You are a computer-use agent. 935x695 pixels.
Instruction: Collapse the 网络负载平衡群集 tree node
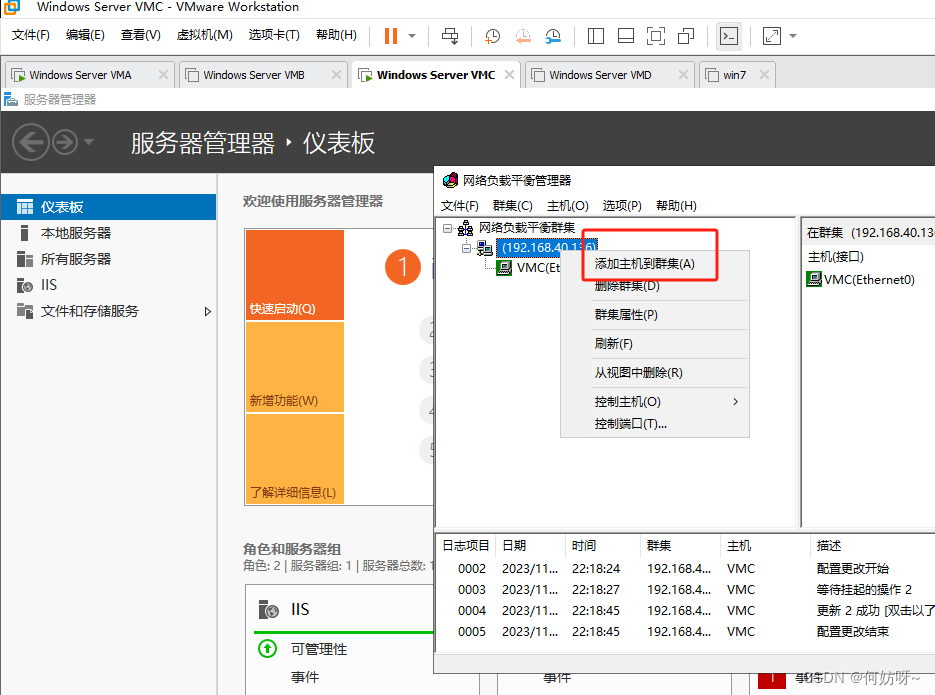[x=447, y=228]
